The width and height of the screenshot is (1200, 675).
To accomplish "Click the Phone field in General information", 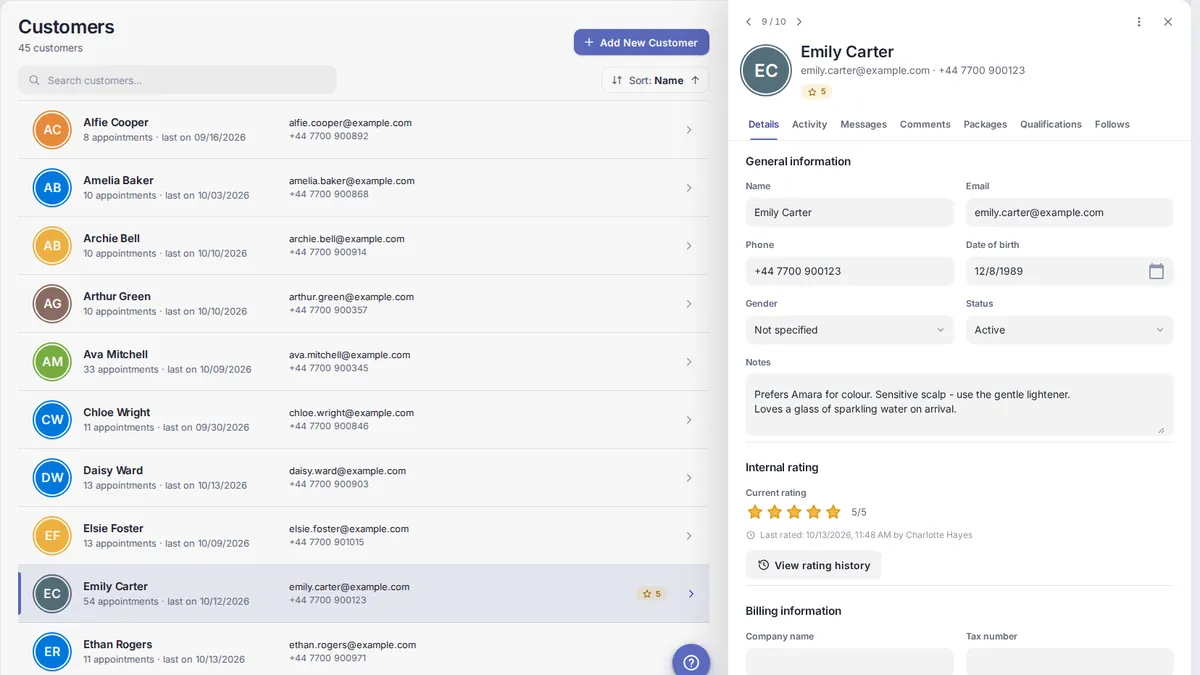I will coord(850,271).
